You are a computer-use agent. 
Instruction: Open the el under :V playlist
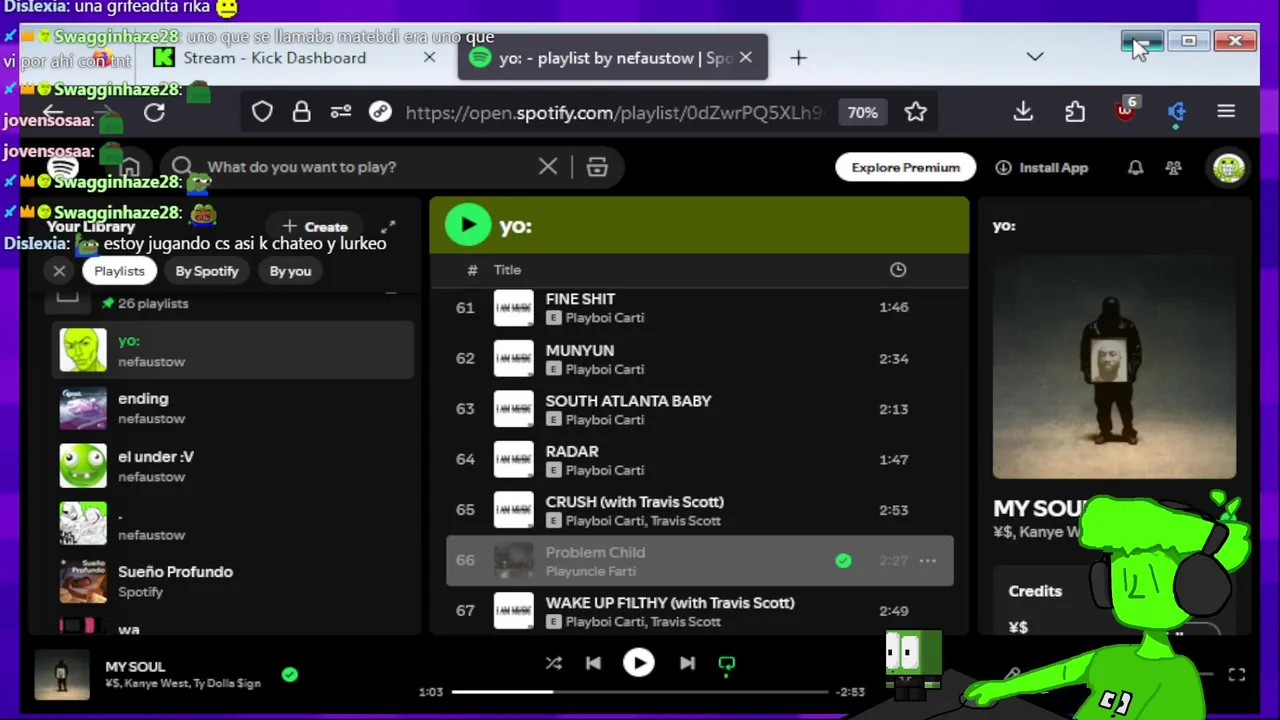pos(233,466)
